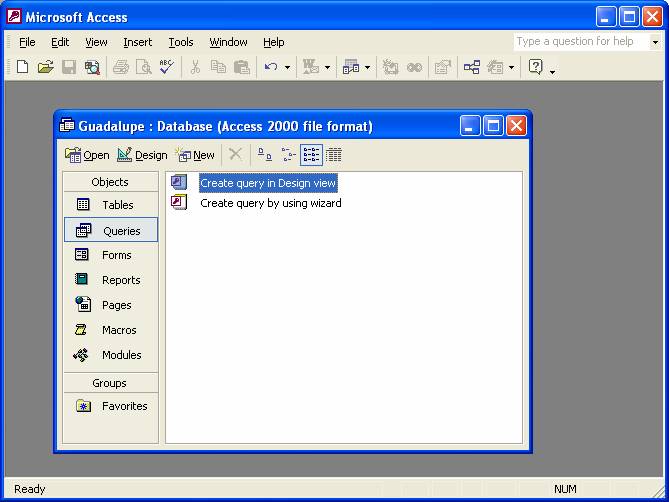This screenshot has height=502, width=669.
Task: Click the Microsoft Script Editor icon
Action: (x=414, y=67)
